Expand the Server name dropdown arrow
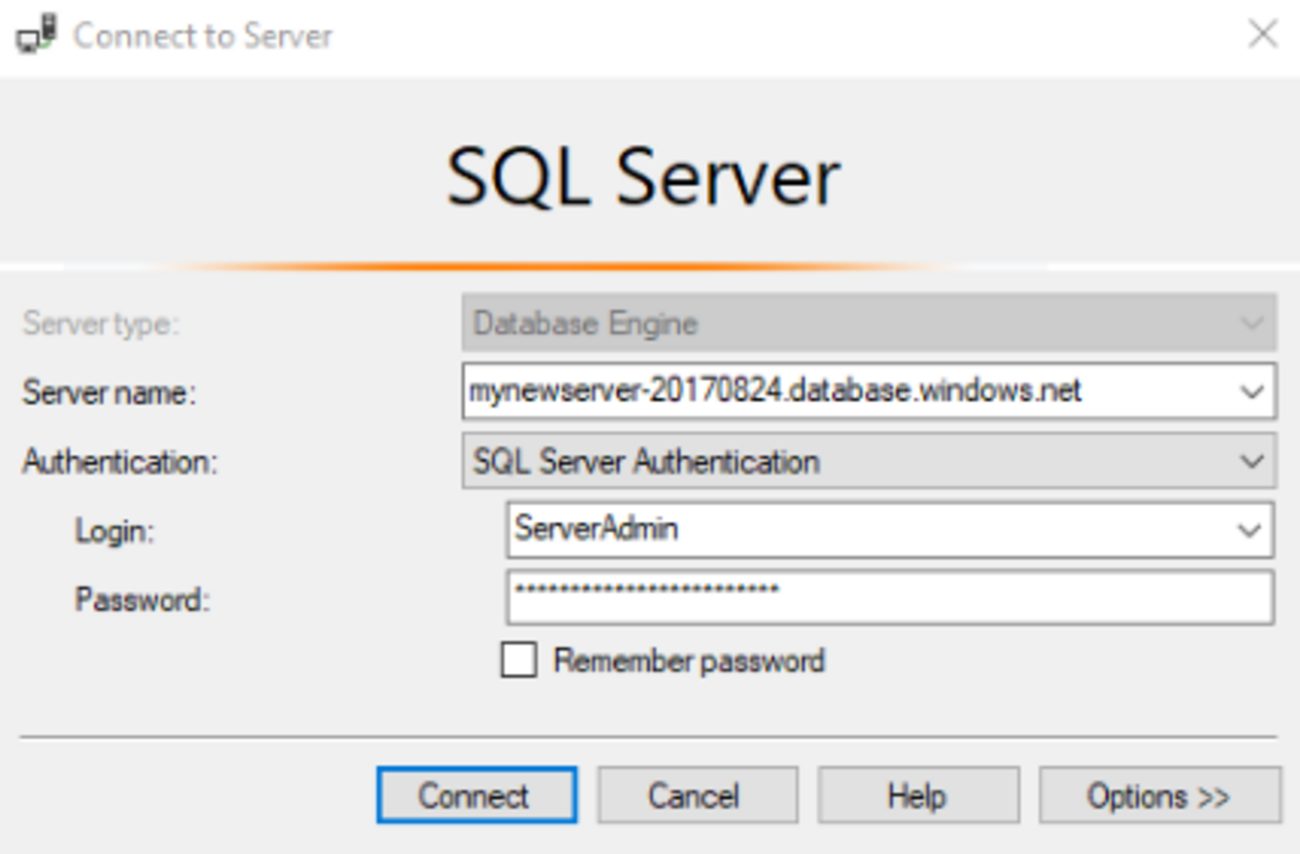 point(1252,392)
